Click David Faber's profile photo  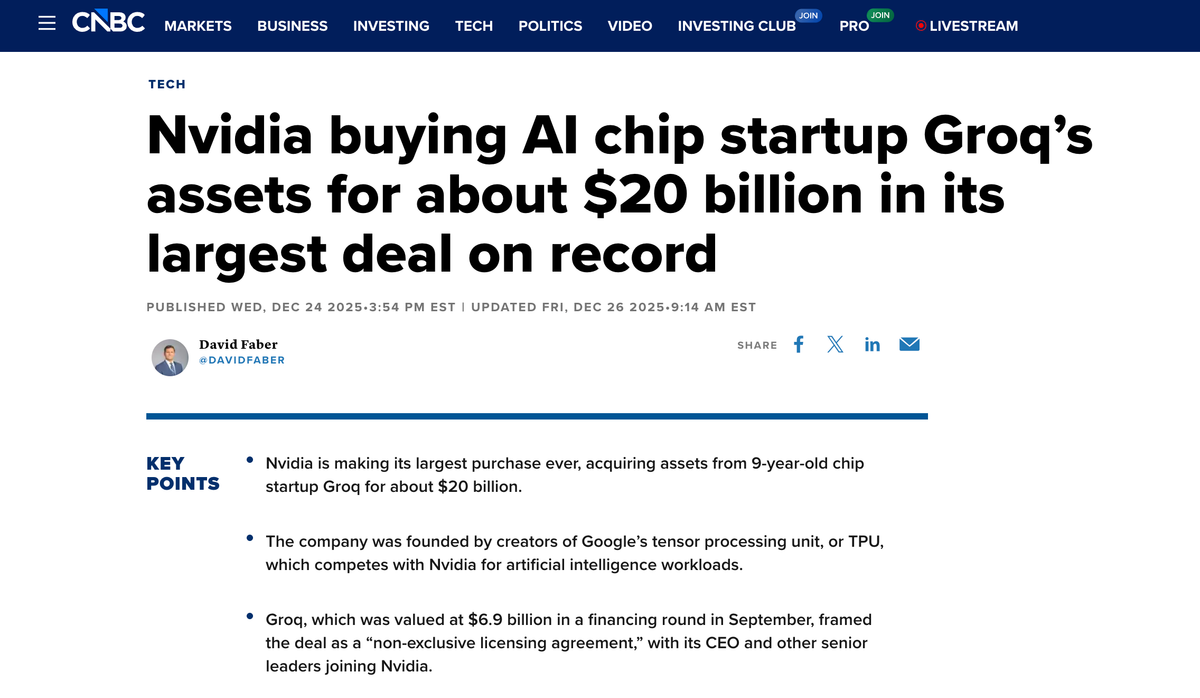(170, 357)
